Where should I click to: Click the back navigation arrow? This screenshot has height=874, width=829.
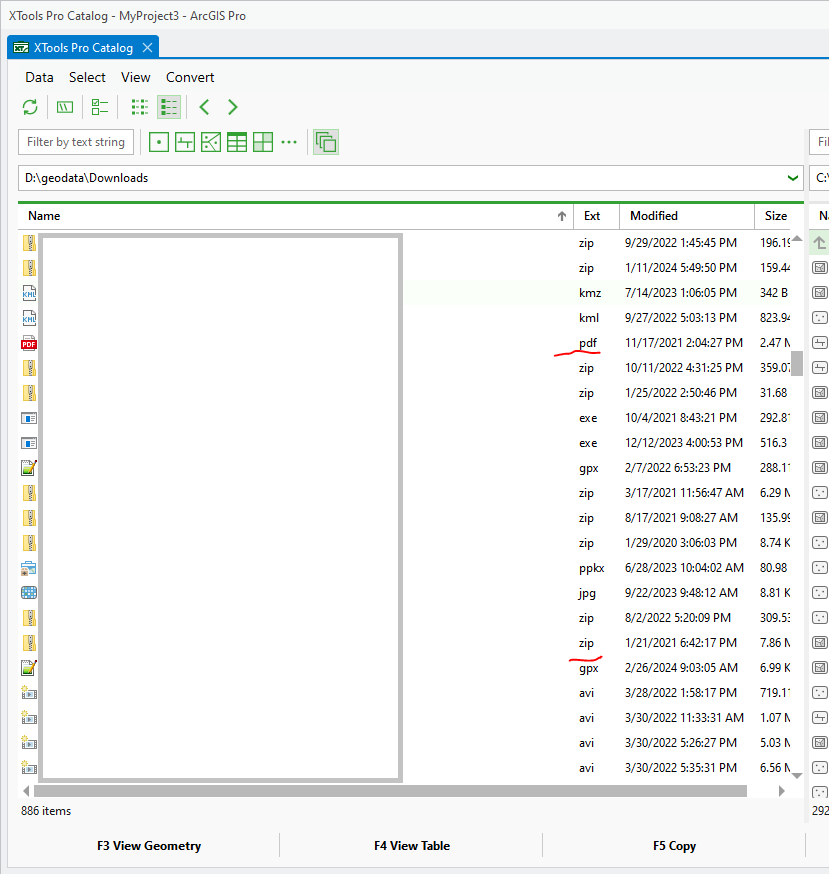tap(204, 107)
